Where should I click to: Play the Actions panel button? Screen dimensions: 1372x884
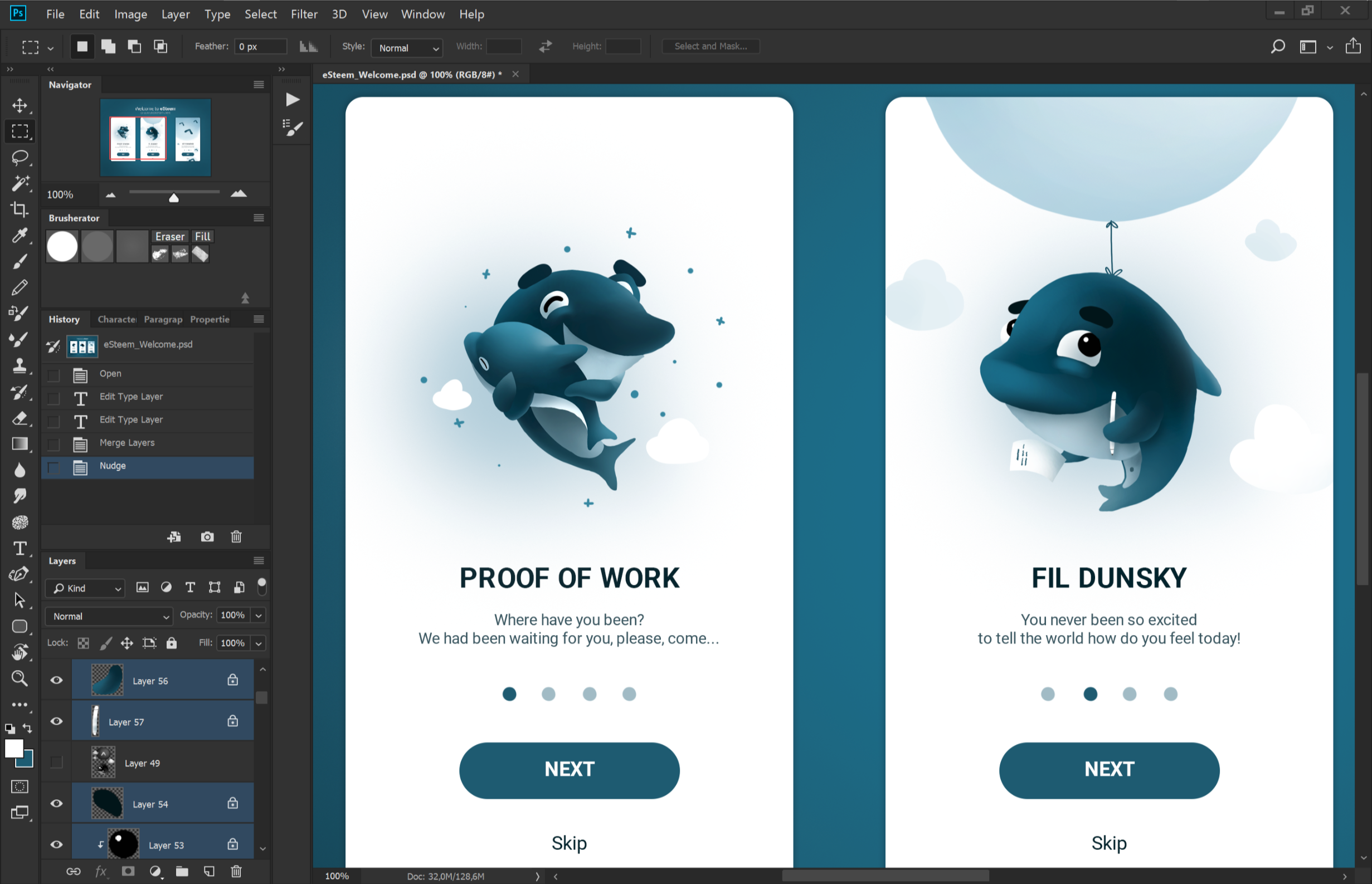293,100
